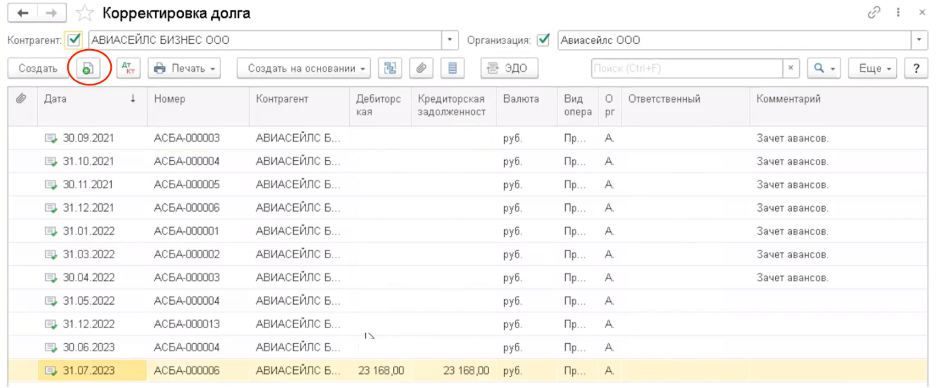
Task: Click the Дебиторская column header
Action: [380, 105]
